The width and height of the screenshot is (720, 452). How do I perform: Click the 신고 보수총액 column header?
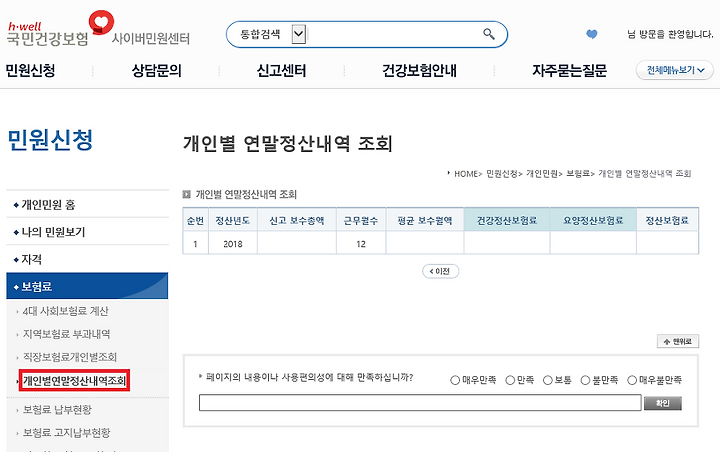coord(297,220)
